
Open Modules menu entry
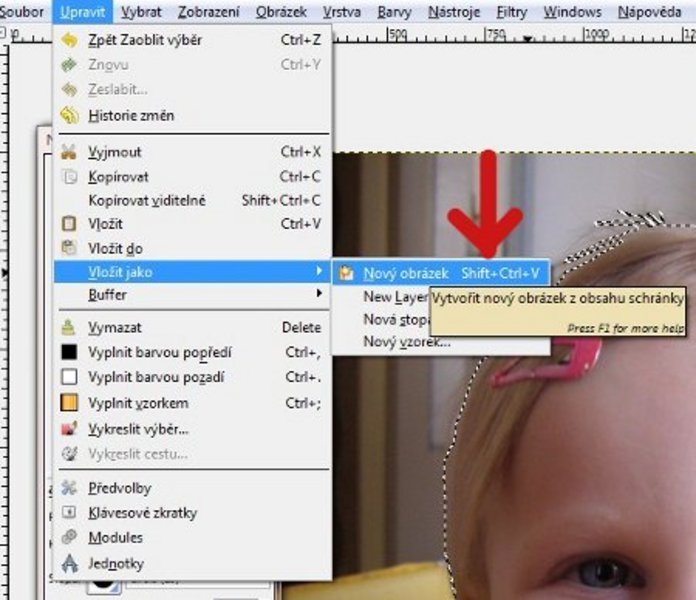(192, 537)
